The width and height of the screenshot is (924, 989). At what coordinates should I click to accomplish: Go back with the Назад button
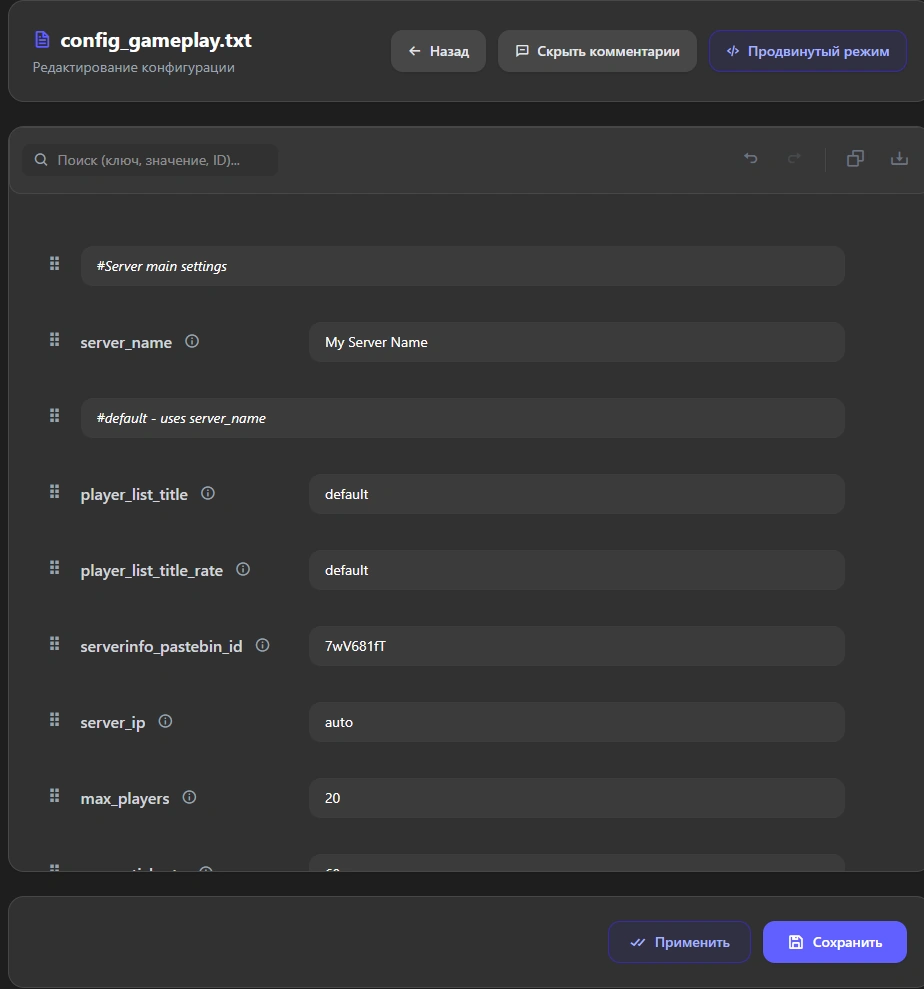[x=438, y=51]
